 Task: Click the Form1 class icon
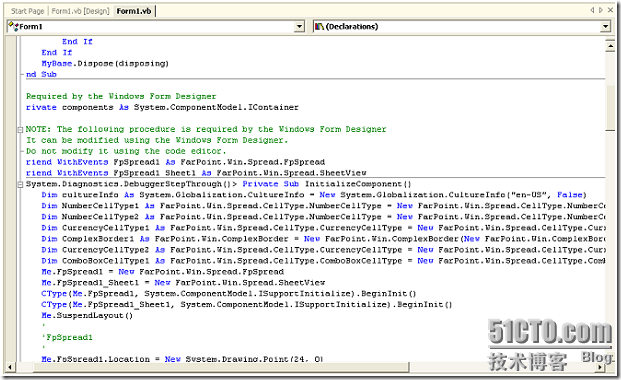pyautogui.click(x=13, y=27)
